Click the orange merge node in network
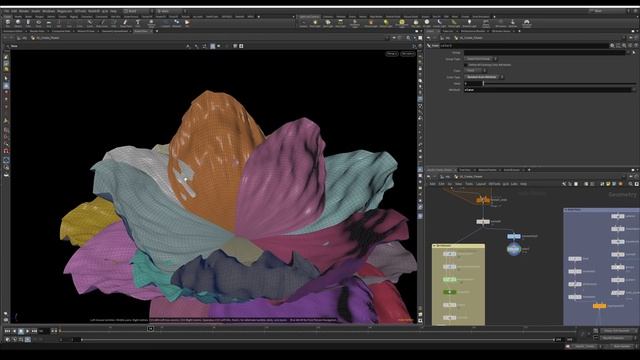The width and height of the screenshot is (640, 360). (483, 200)
